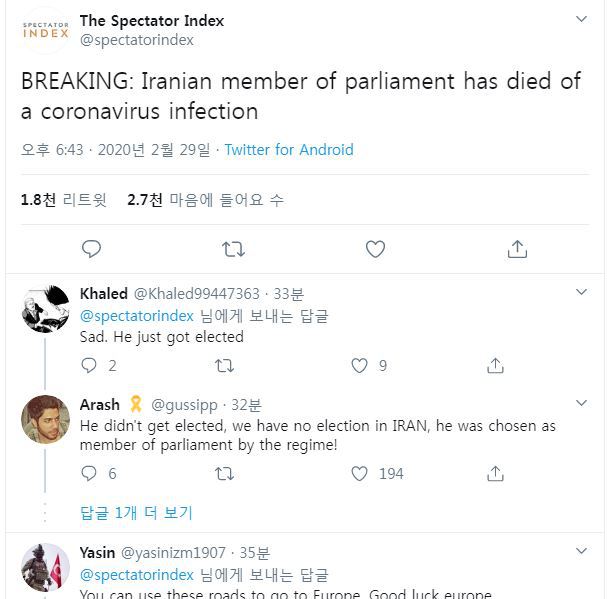Retweet Arash's reply
This screenshot has height=599, width=607.
tap(225, 473)
